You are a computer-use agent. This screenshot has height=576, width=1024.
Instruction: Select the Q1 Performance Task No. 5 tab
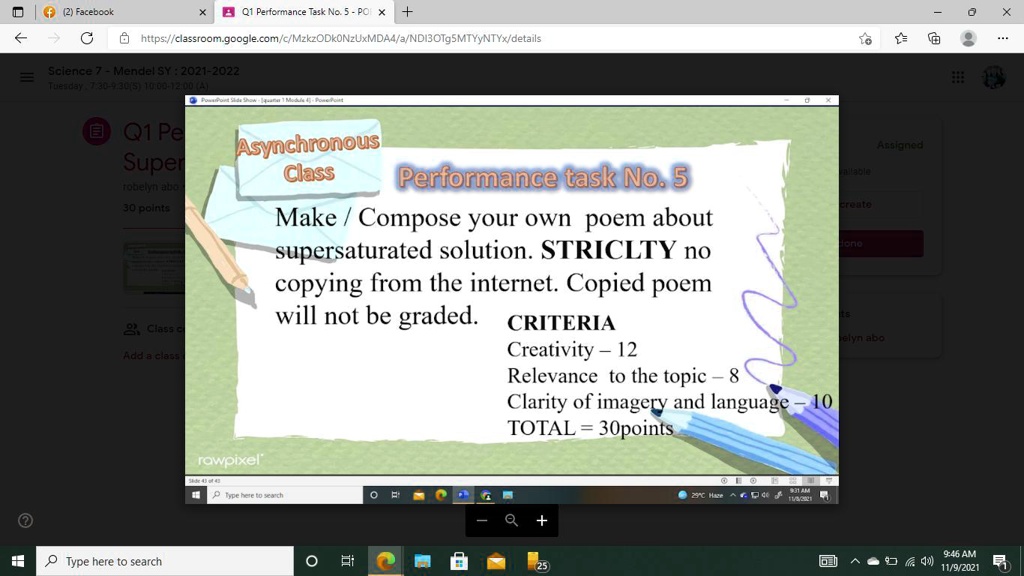point(304,12)
